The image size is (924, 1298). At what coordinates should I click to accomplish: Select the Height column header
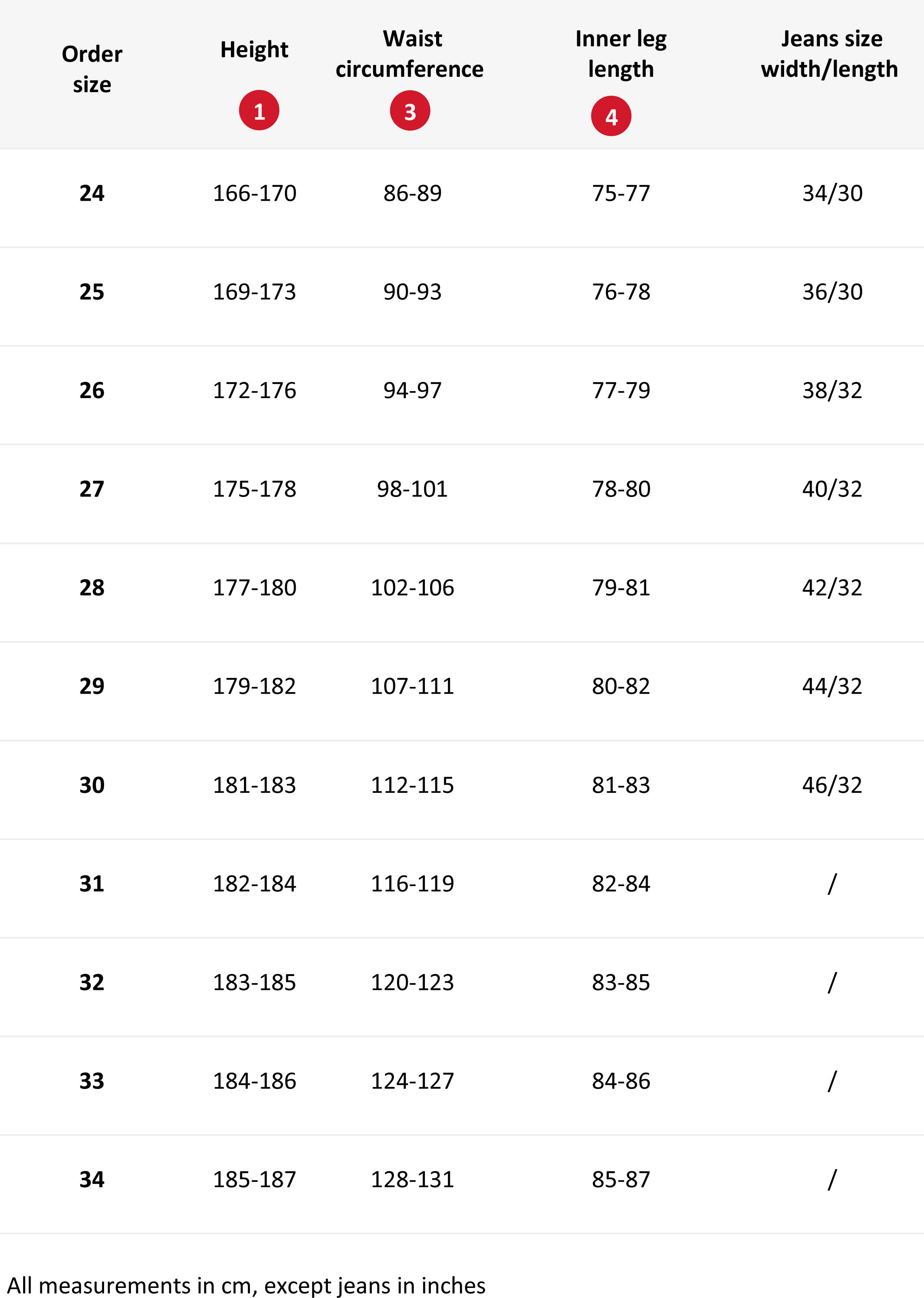click(254, 50)
